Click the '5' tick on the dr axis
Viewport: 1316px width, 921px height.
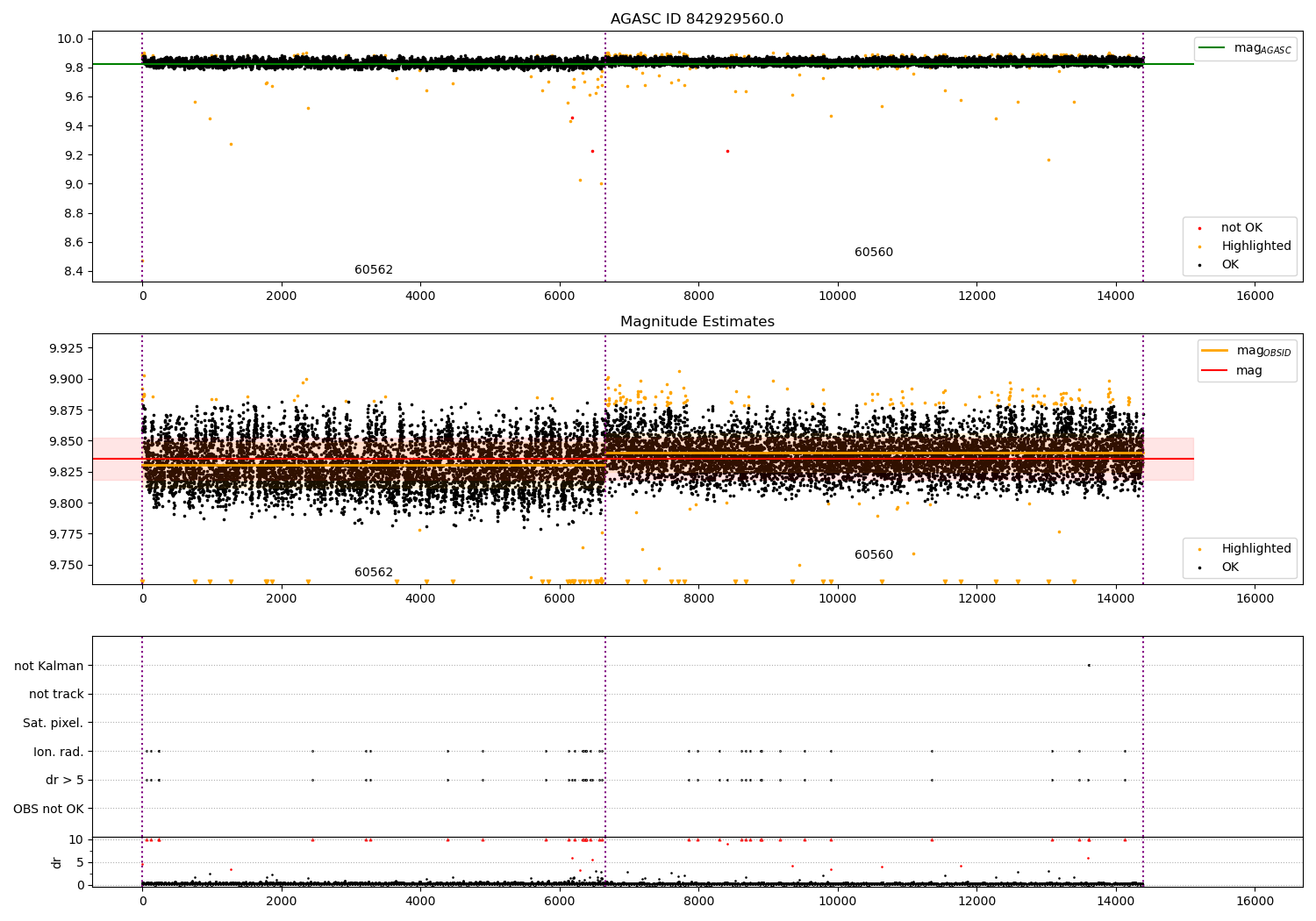pyautogui.click(x=81, y=862)
